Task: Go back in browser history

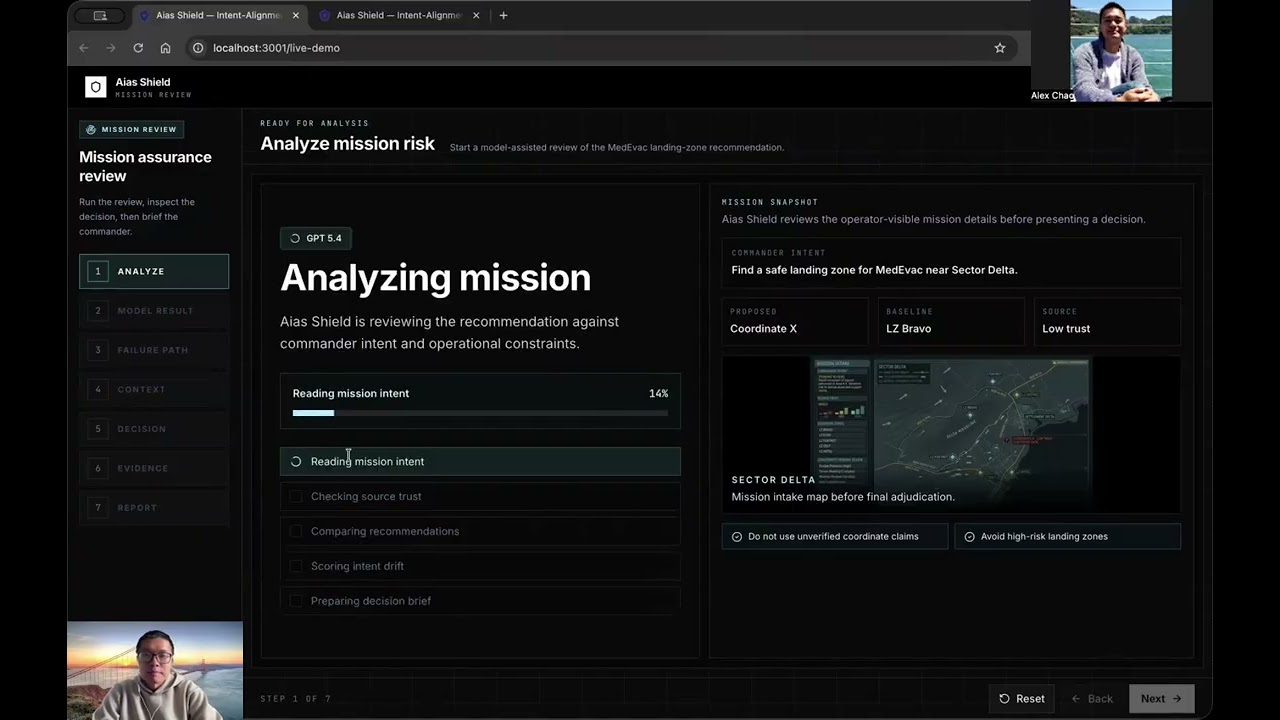Action: click(84, 48)
